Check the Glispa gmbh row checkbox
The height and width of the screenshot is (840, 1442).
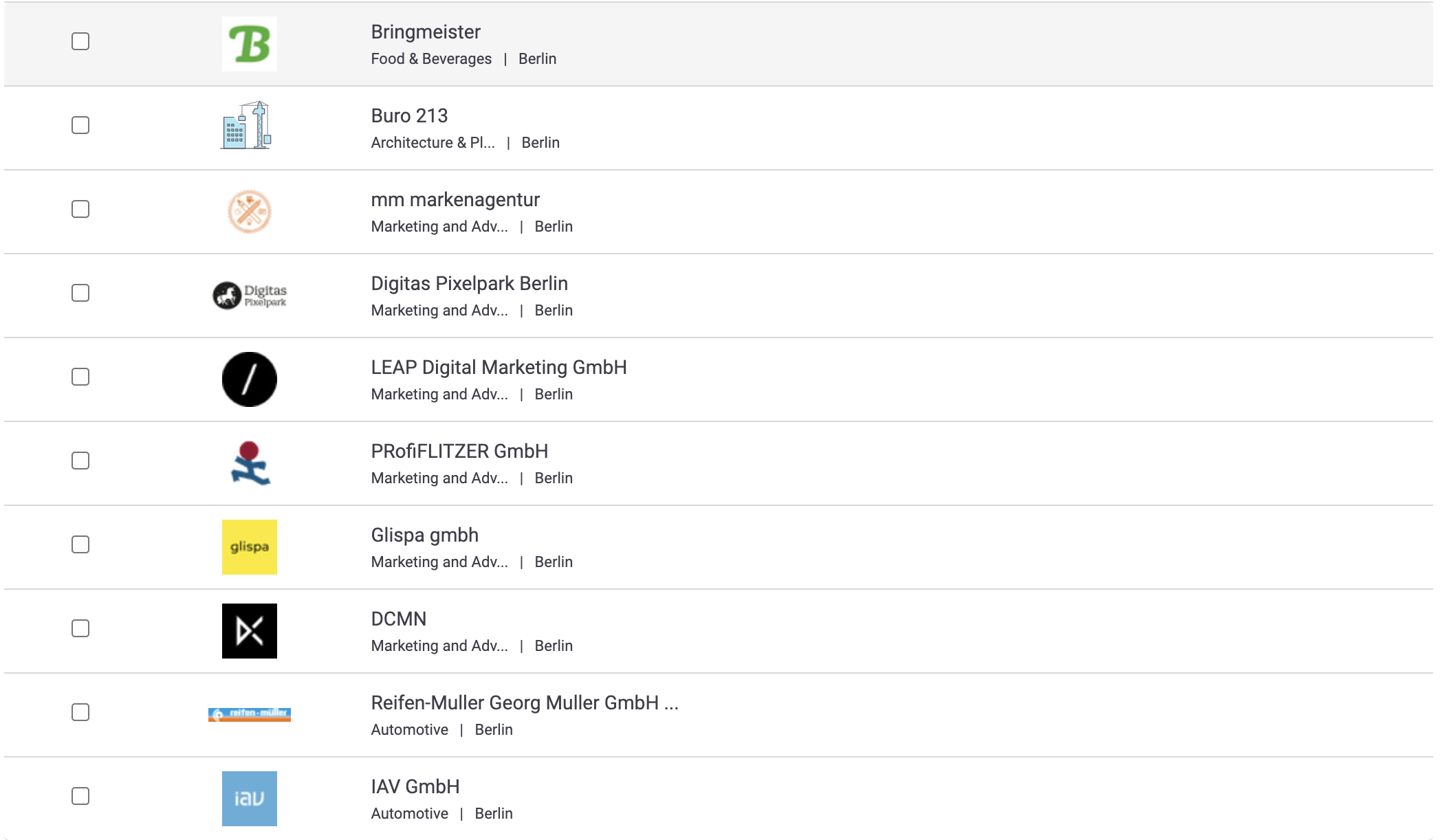coord(80,544)
